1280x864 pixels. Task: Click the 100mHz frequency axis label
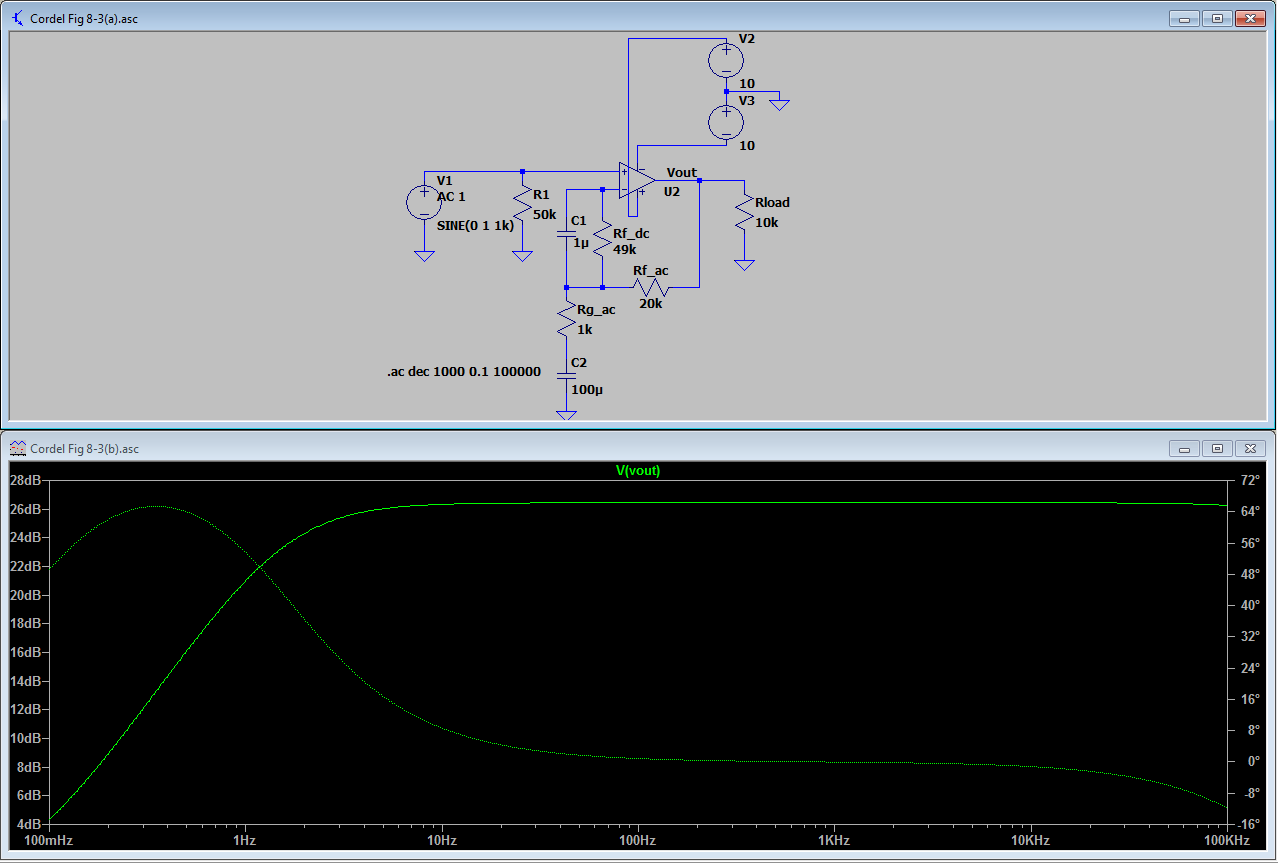point(50,842)
